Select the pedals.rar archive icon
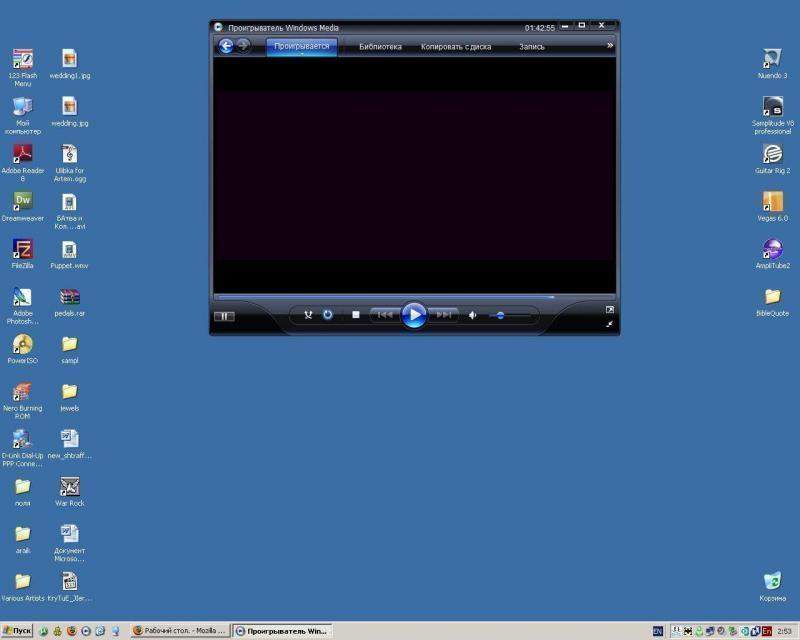 pyautogui.click(x=69, y=302)
